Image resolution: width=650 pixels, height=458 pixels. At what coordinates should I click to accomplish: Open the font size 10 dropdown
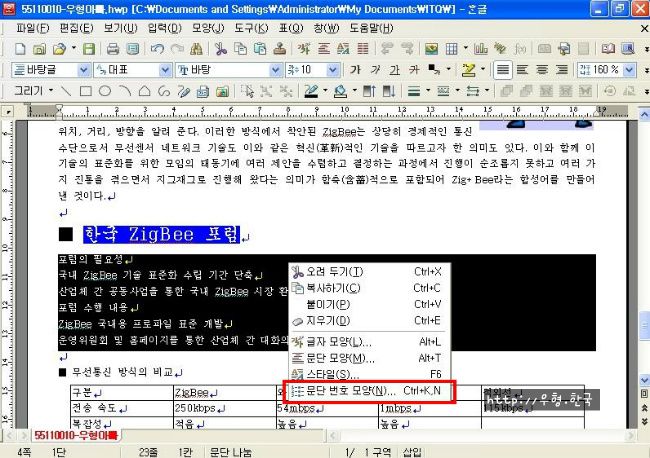pyautogui.click(x=332, y=70)
